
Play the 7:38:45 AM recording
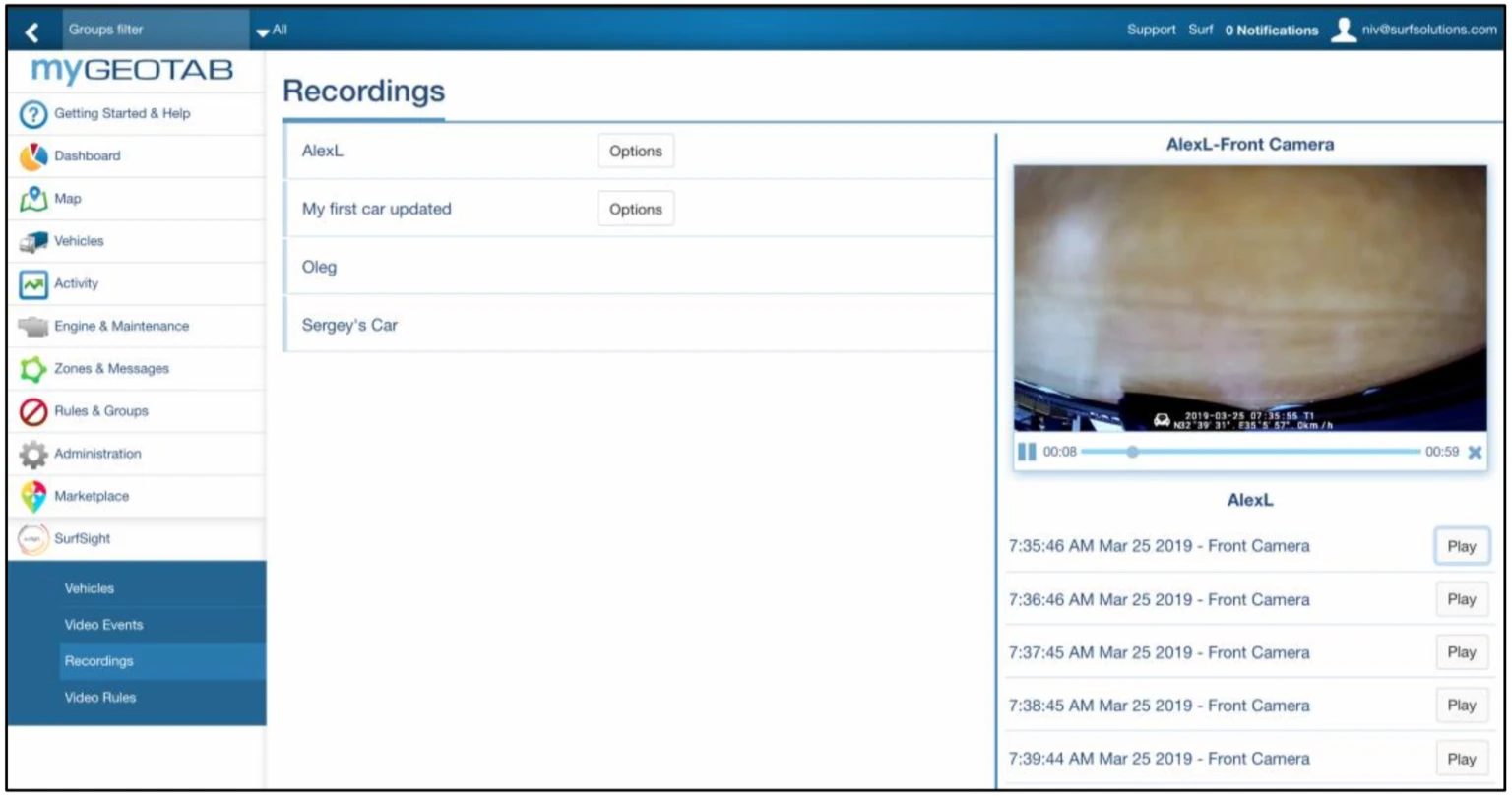point(1462,706)
